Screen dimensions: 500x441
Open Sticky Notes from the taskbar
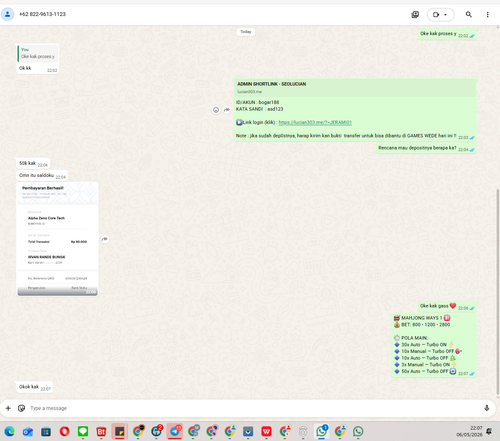(119, 432)
